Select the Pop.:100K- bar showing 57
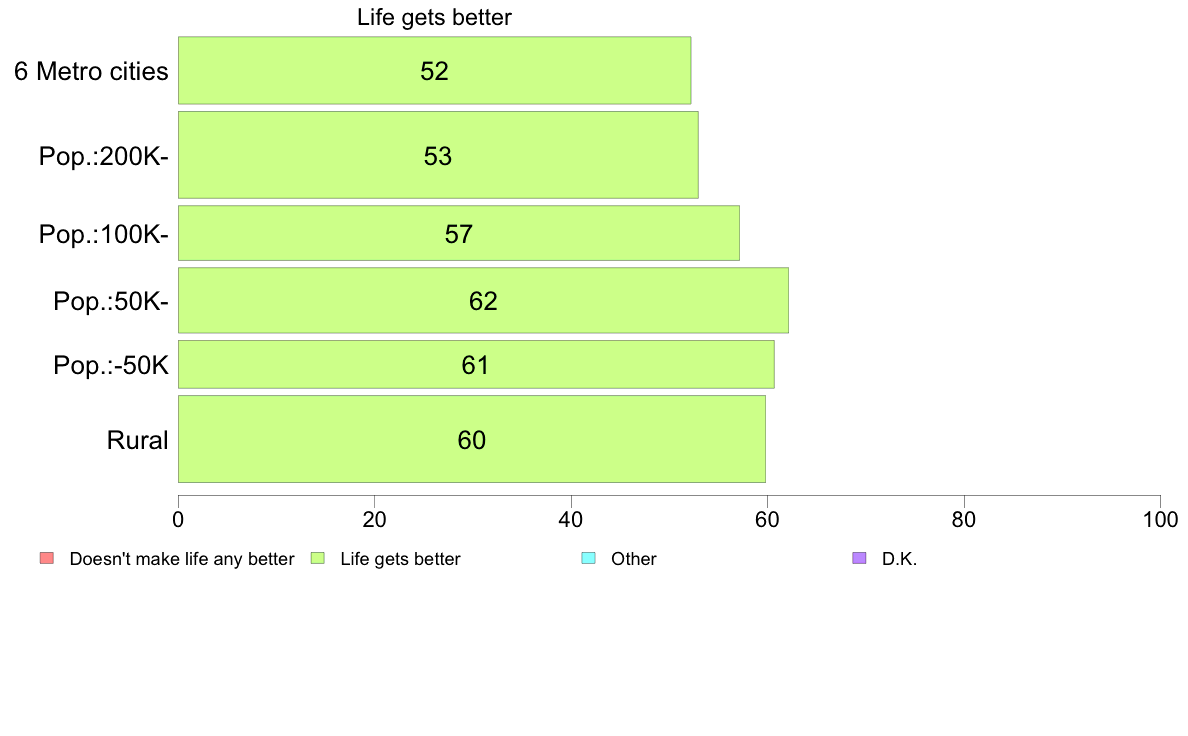The image size is (1188, 736). tap(458, 233)
